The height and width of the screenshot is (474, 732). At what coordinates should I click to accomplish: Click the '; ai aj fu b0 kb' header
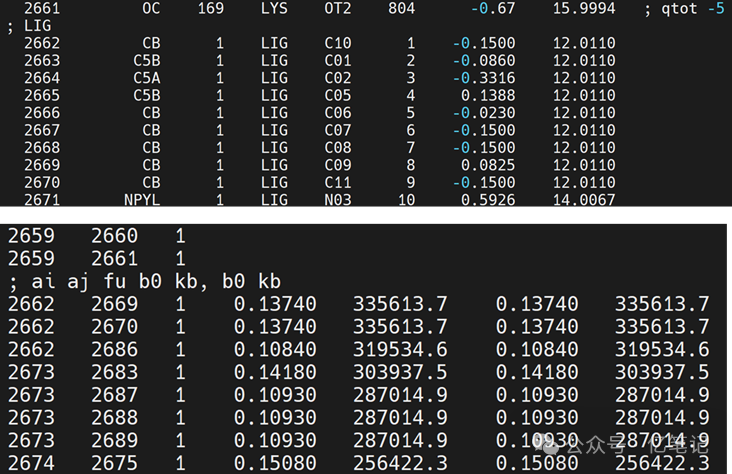144,282
